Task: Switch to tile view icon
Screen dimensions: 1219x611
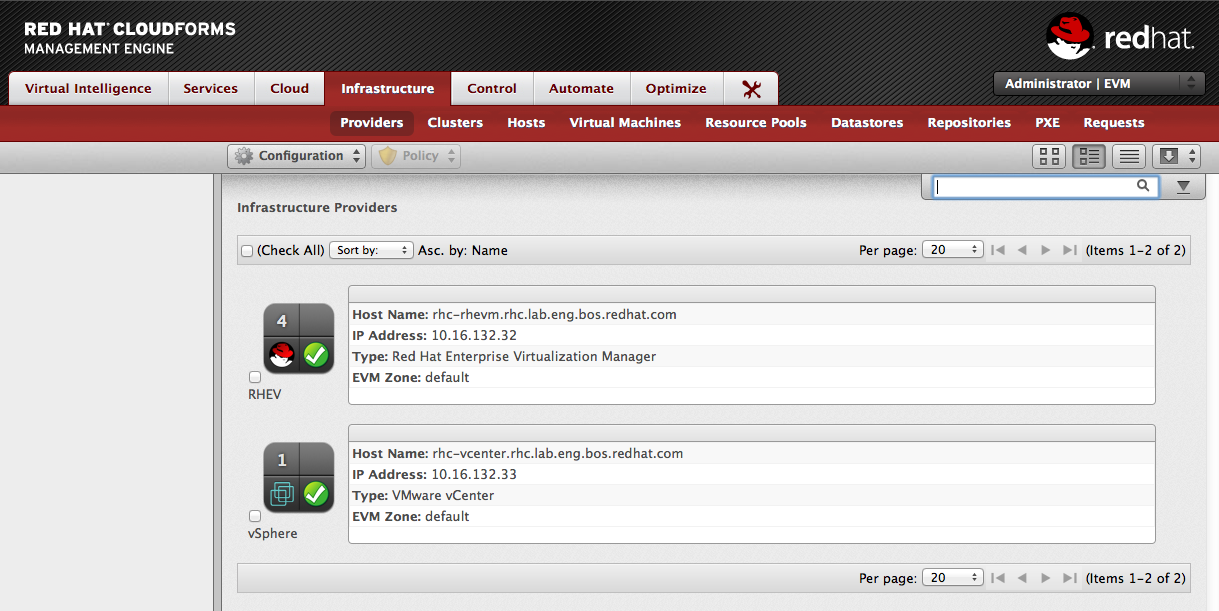Action: (1088, 156)
